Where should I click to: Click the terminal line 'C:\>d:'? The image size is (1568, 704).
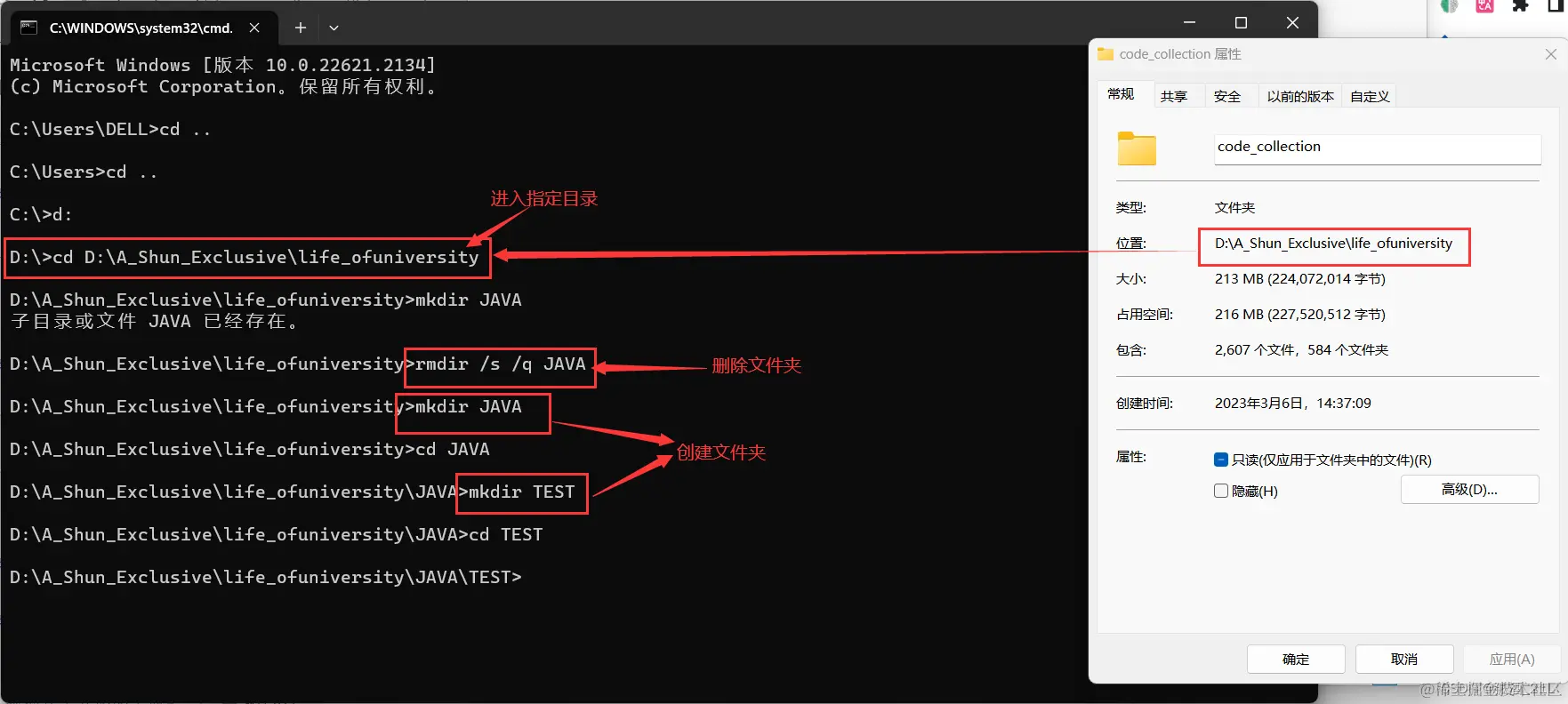(41, 214)
